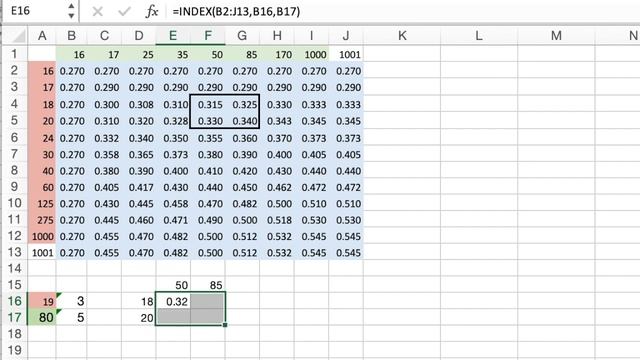
Task: Click the Name Box stepper up arrow
Action: [71, 6]
